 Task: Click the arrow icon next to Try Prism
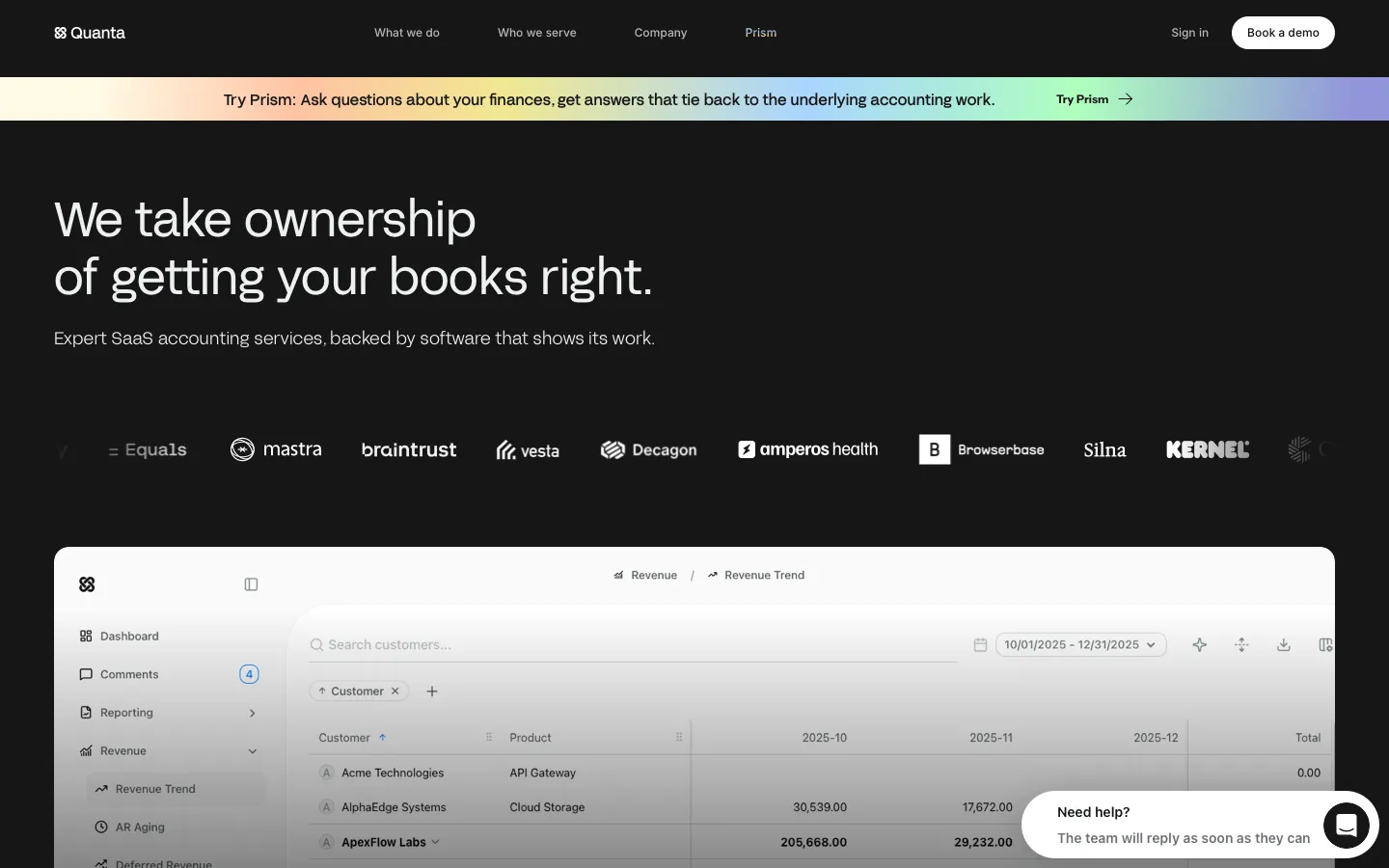[1126, 99]
